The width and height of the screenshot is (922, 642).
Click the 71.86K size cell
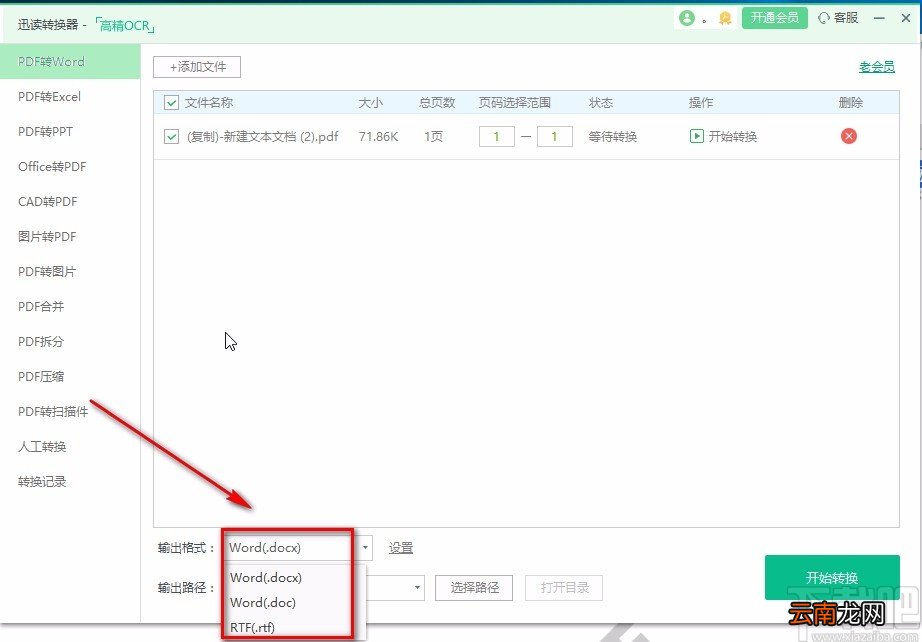point(378,136)
